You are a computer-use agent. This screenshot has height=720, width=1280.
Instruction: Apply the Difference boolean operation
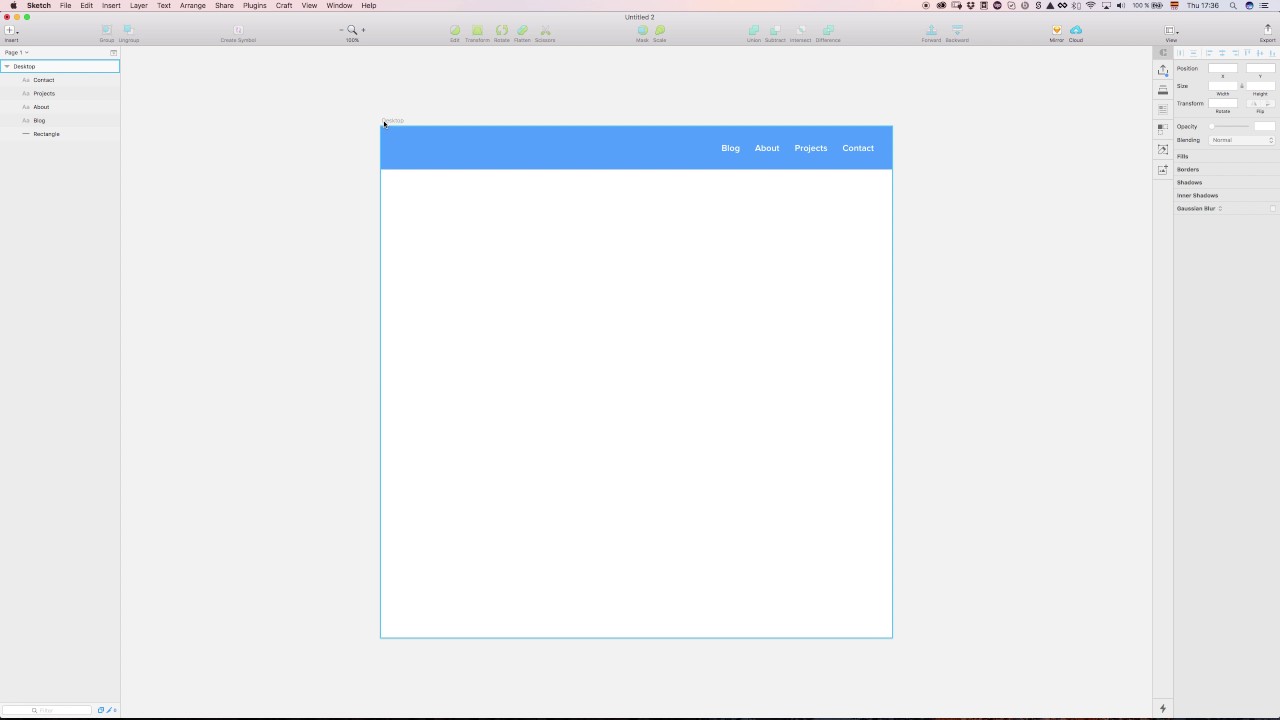pos(828,30)
